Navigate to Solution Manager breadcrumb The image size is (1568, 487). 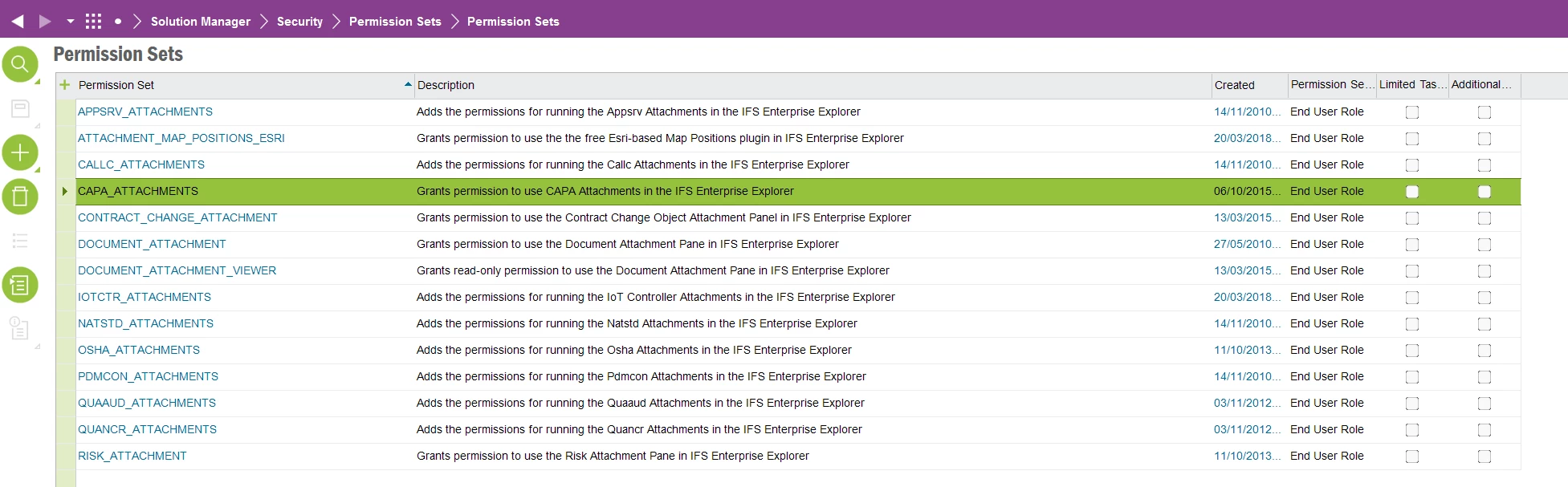[201, 22]
